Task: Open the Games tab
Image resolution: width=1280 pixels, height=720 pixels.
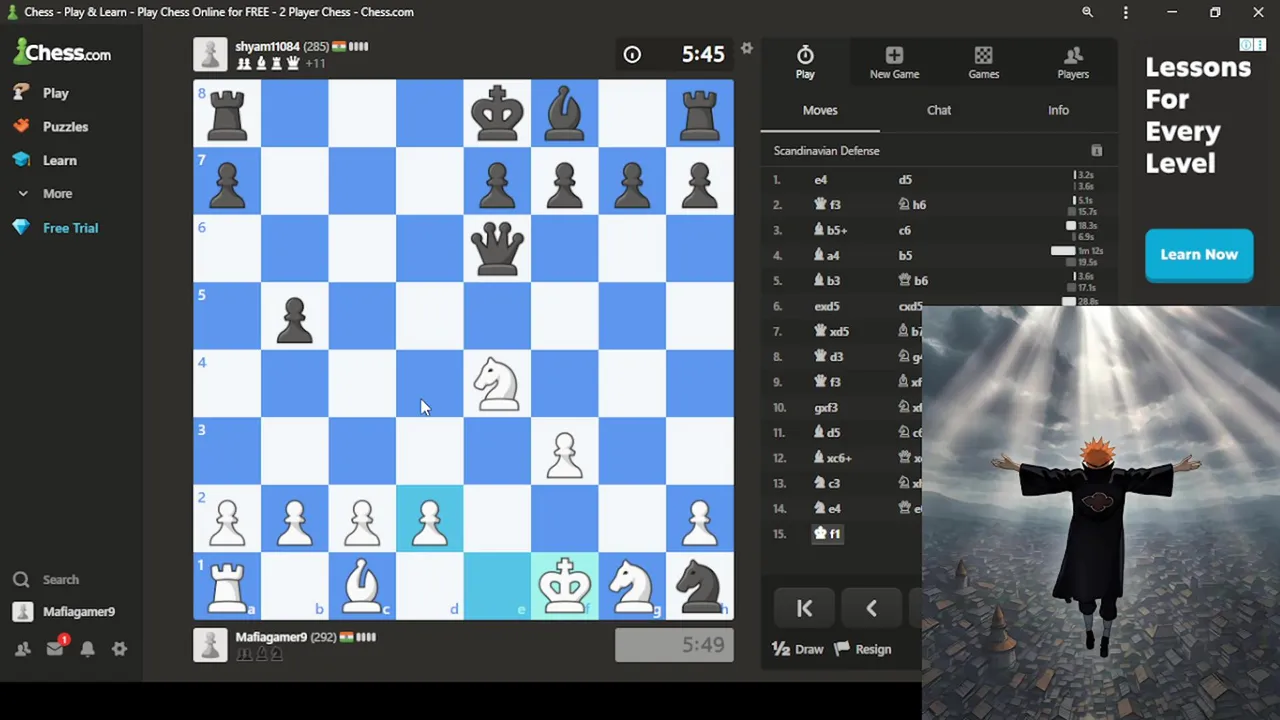Action: [984, 62]
